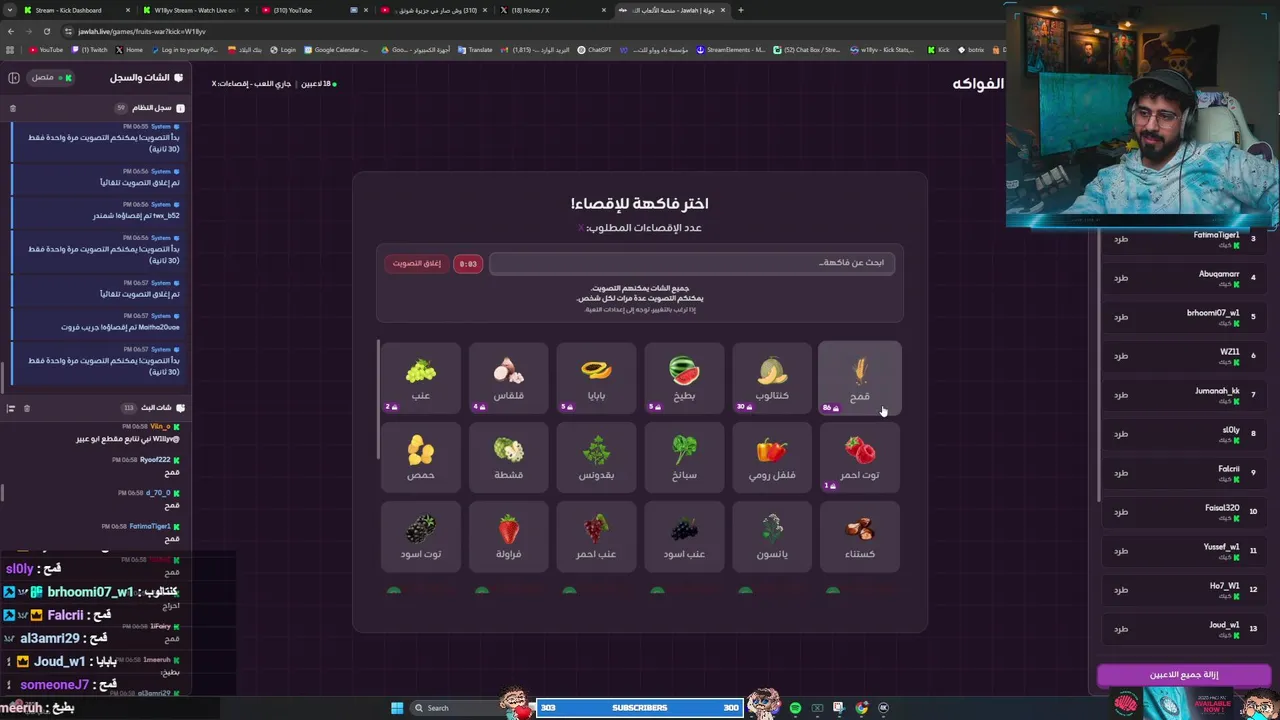Remove player Faisal320 using طرد
This screenshot has width=1280, height=720.
tap(1121, 512)
